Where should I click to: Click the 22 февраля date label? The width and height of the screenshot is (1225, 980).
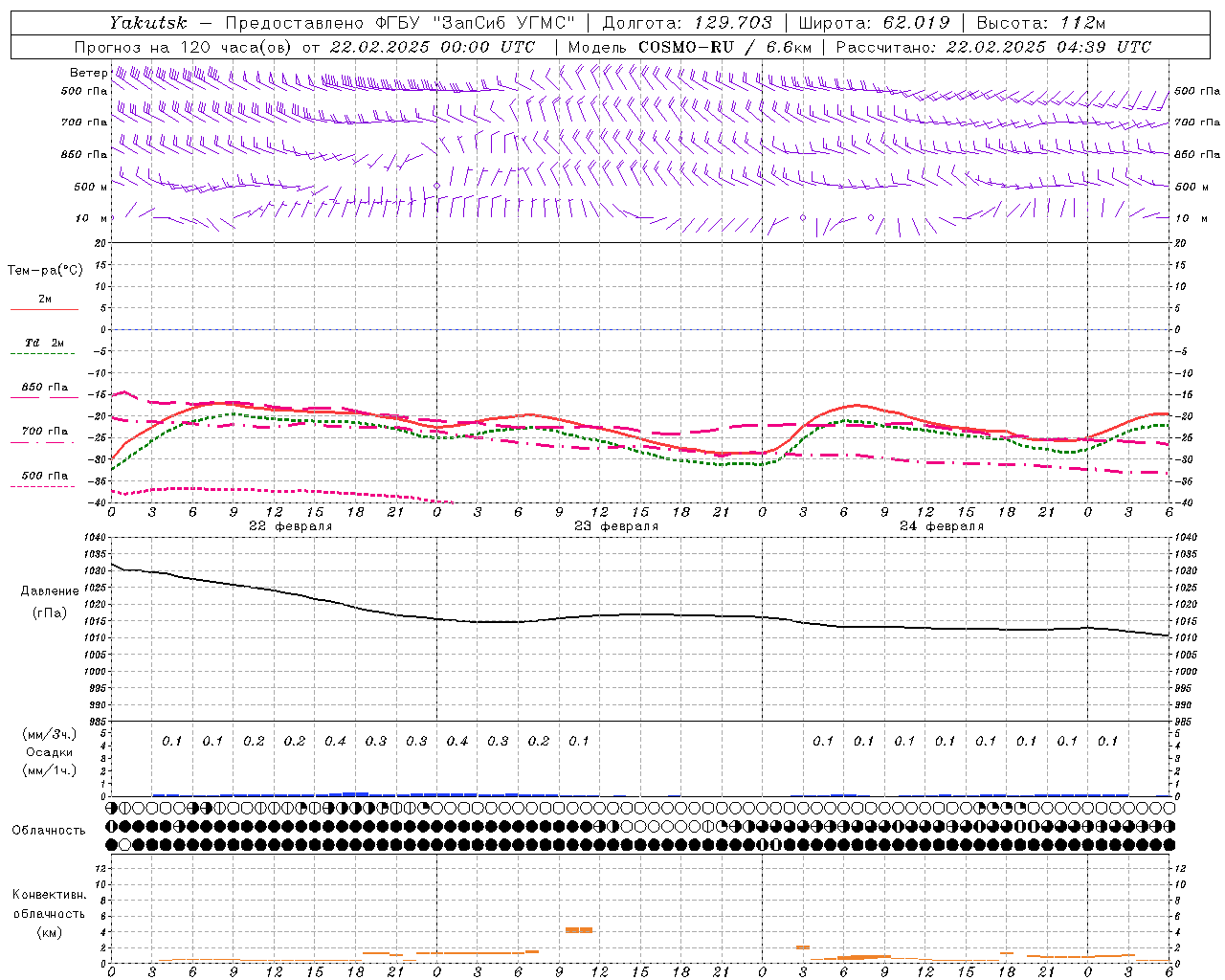tap(291, 526)
